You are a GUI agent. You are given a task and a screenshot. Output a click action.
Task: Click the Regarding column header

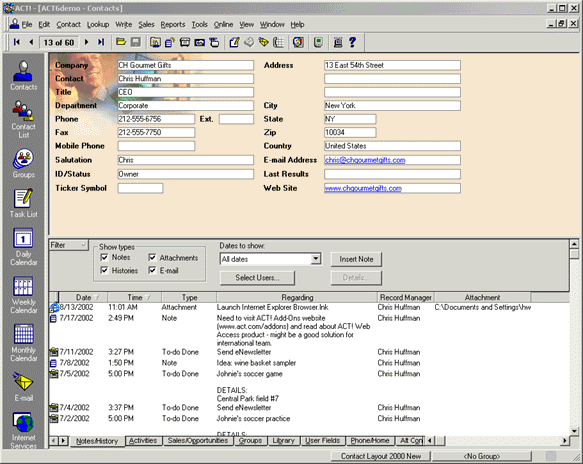[x=297, y=297]
